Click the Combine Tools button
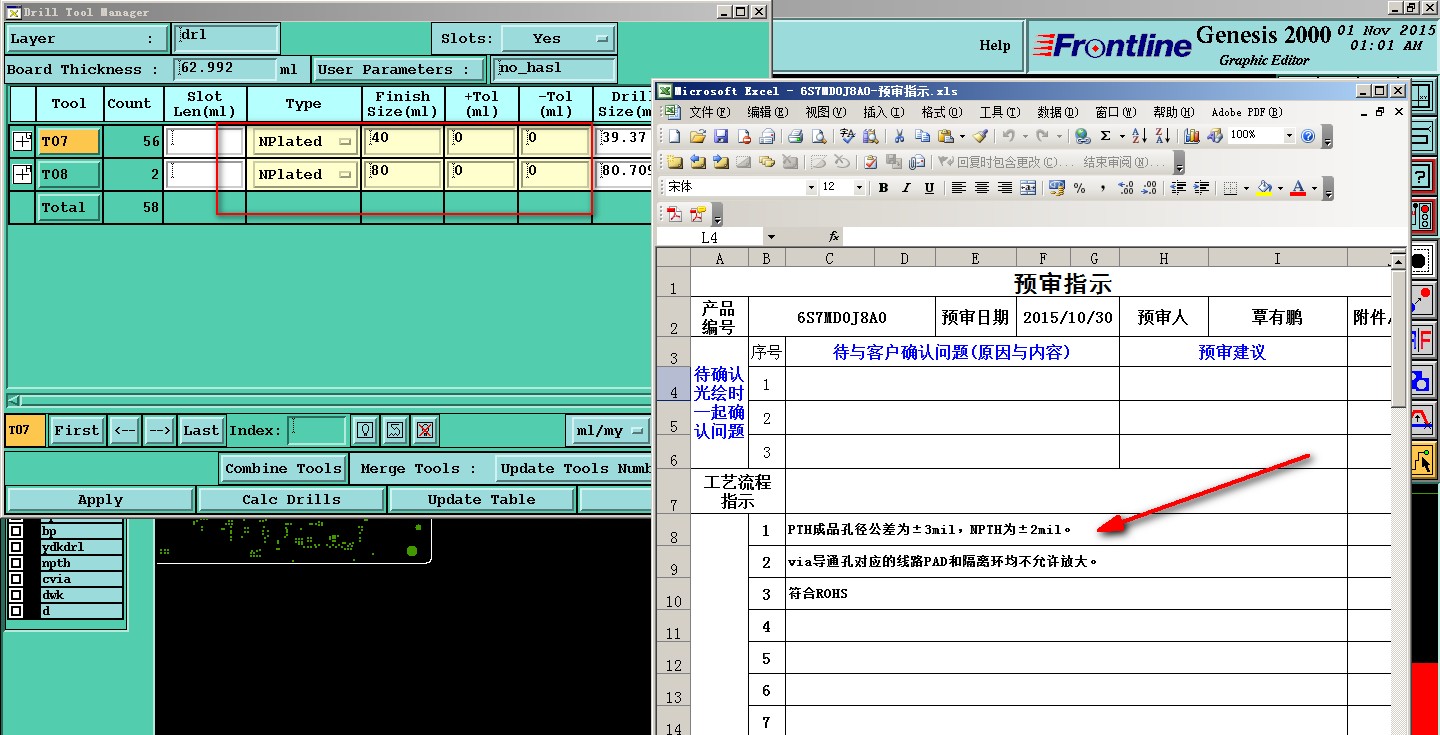This screenshot has width=1440, height=735. [x=283, y=468]
